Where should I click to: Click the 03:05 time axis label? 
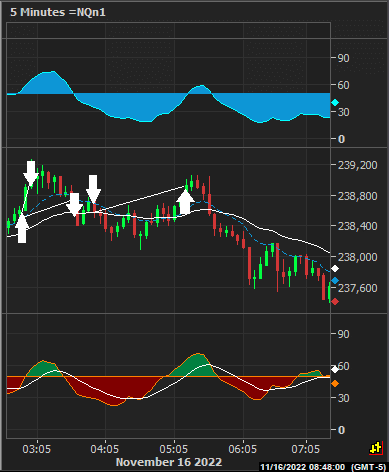(x=37, y=449)
